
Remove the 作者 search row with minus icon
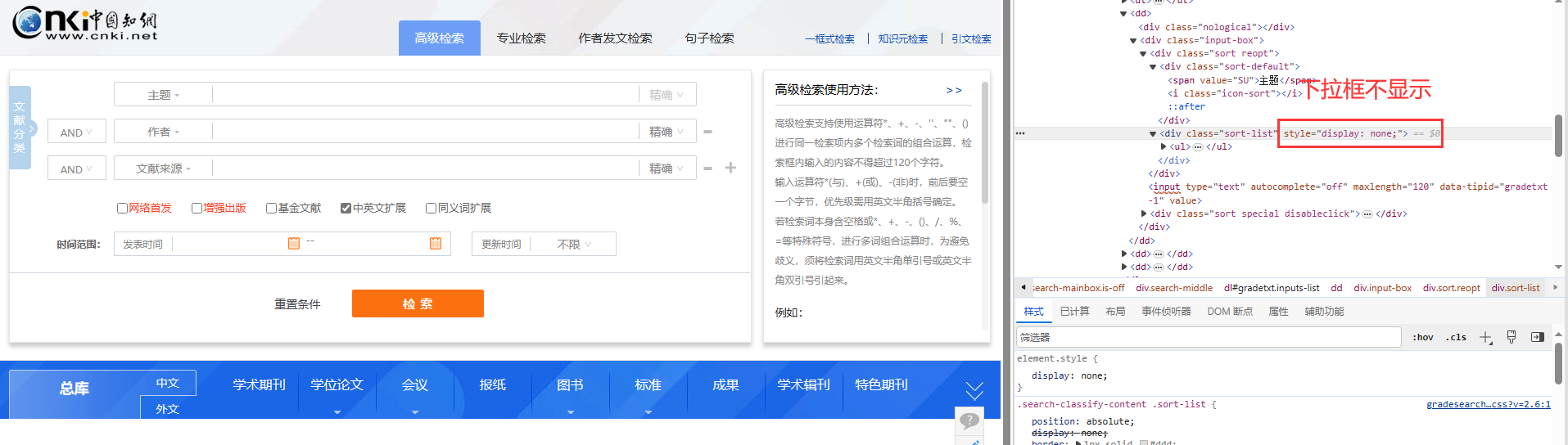click(707, 132)
